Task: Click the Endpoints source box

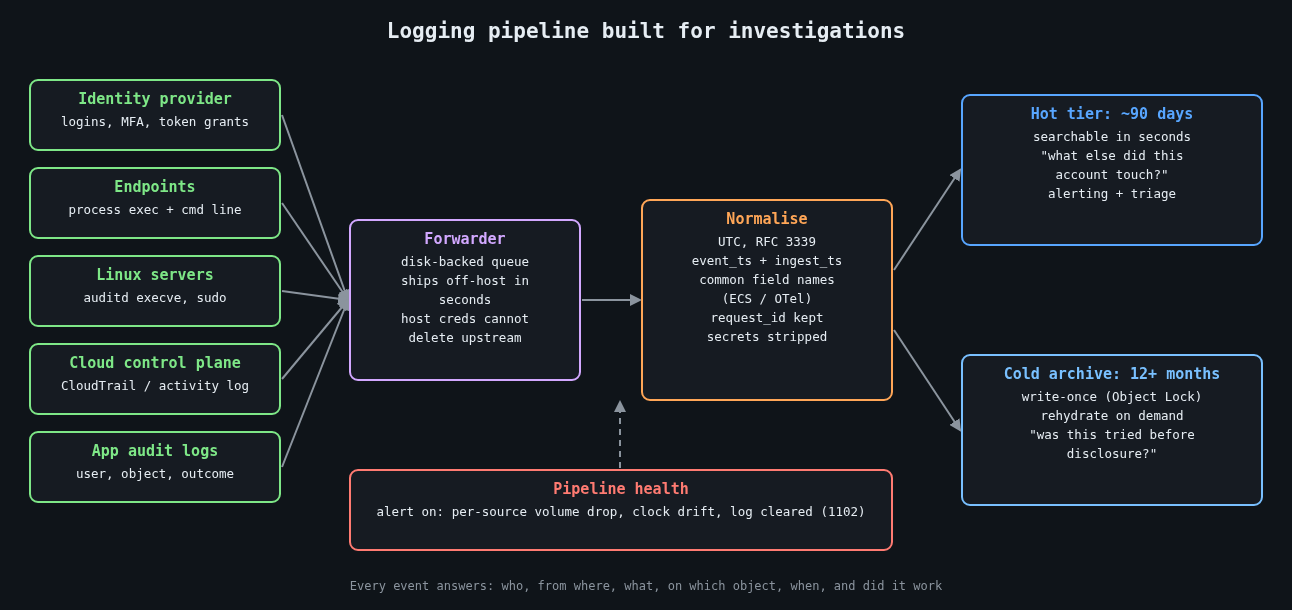Action: 155,203
